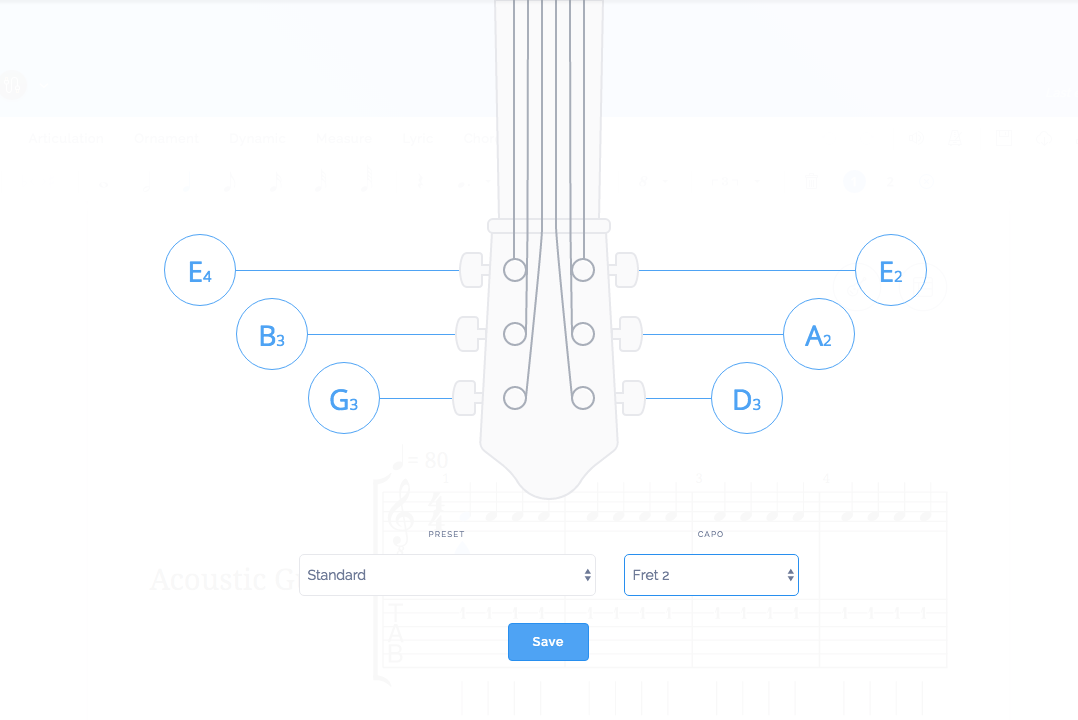Open the Standard preset dropdown

[x=448, y=575]
